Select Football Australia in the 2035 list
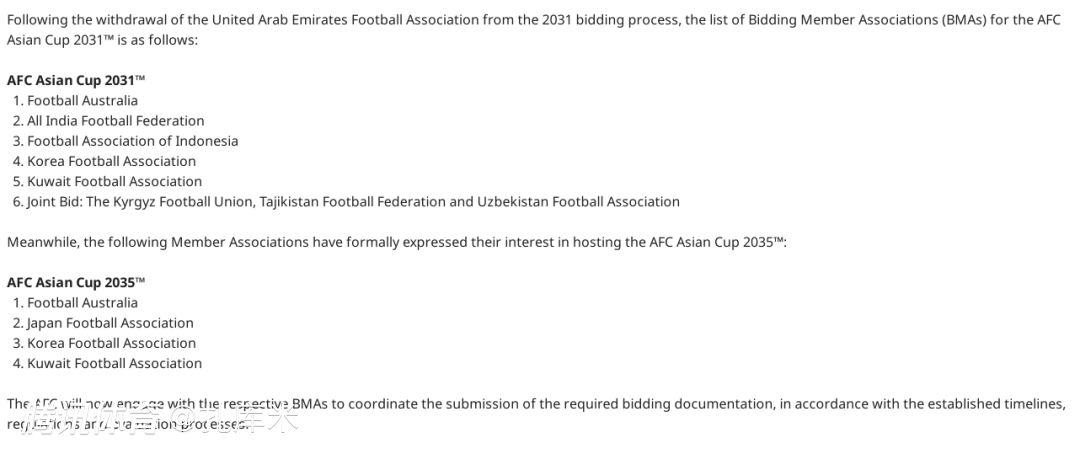Viewport: 1080px width, 454px height. coord(82,302)
